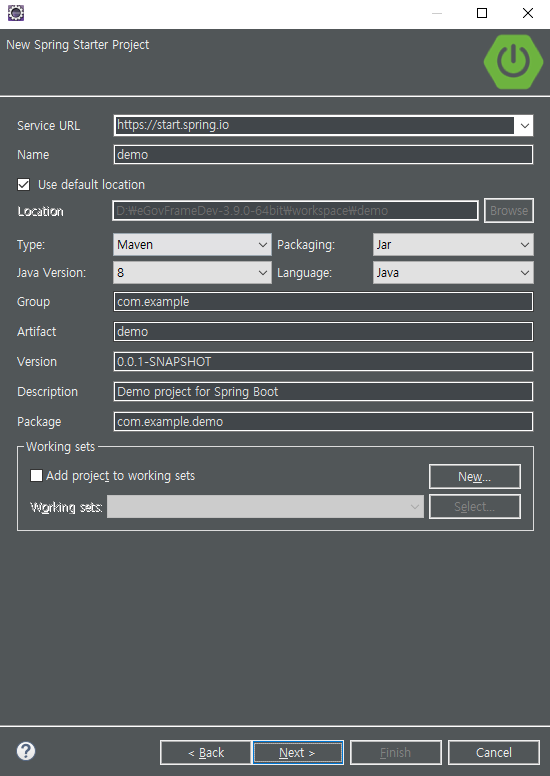This screenshot has height=776, width=550.
Task: Click the Browse location button
Action: coord(508,211)
